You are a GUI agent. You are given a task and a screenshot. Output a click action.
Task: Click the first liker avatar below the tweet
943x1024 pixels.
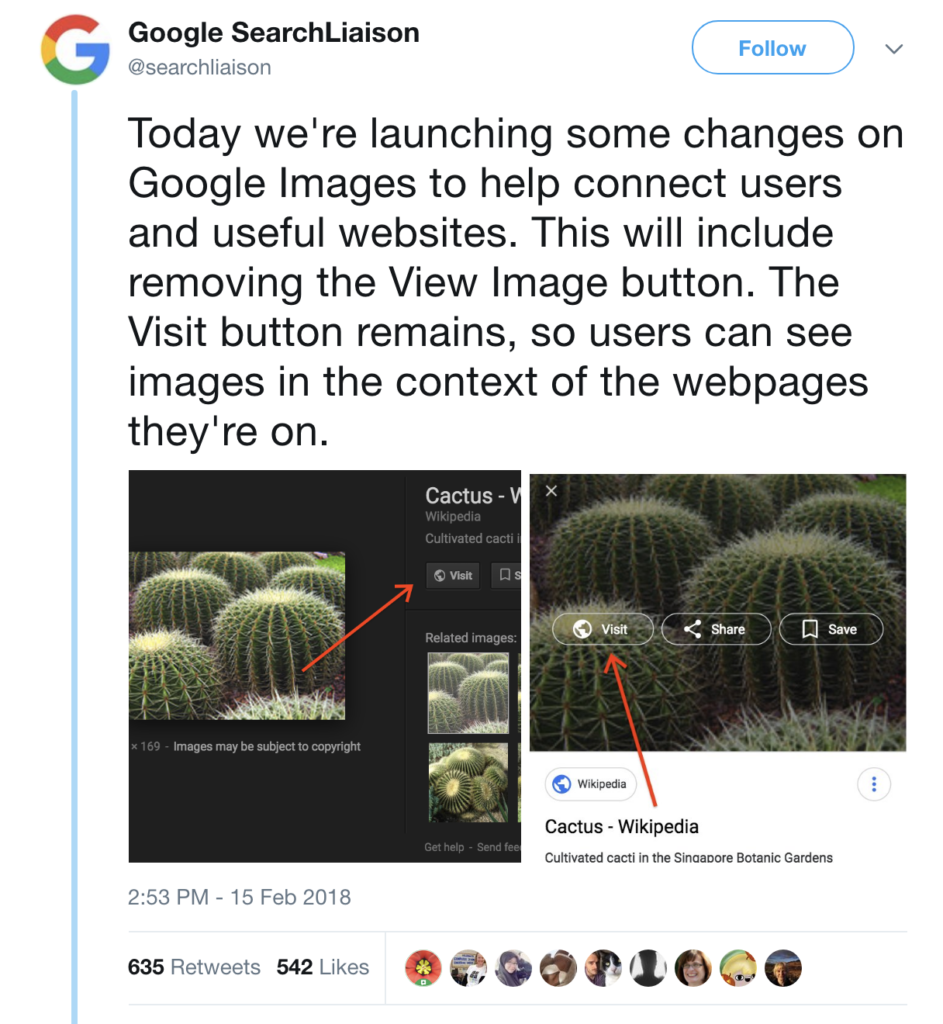[423, 968]
